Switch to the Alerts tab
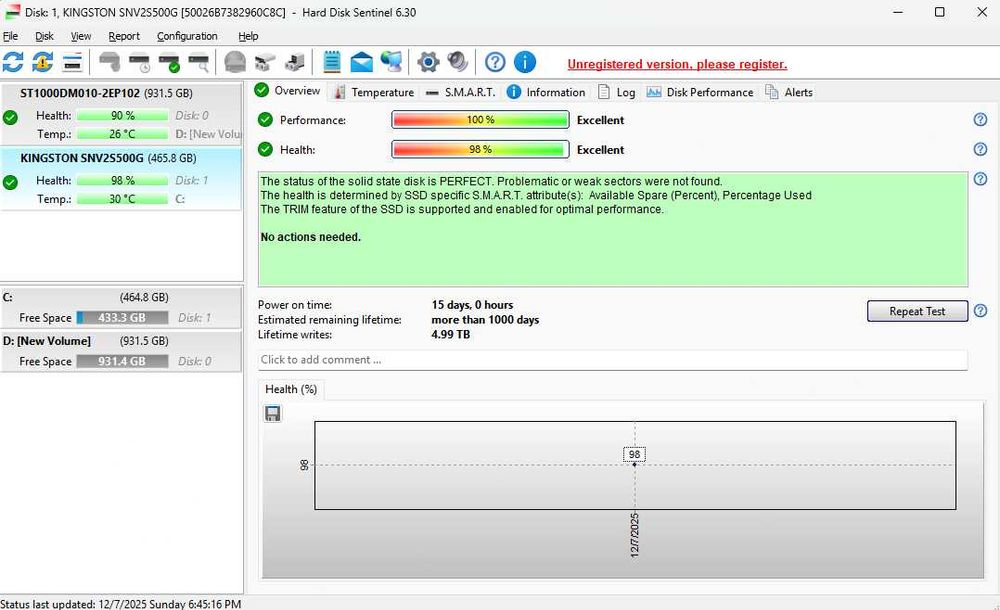Viewport: 1000px width, 610px height. coord(789,93)
